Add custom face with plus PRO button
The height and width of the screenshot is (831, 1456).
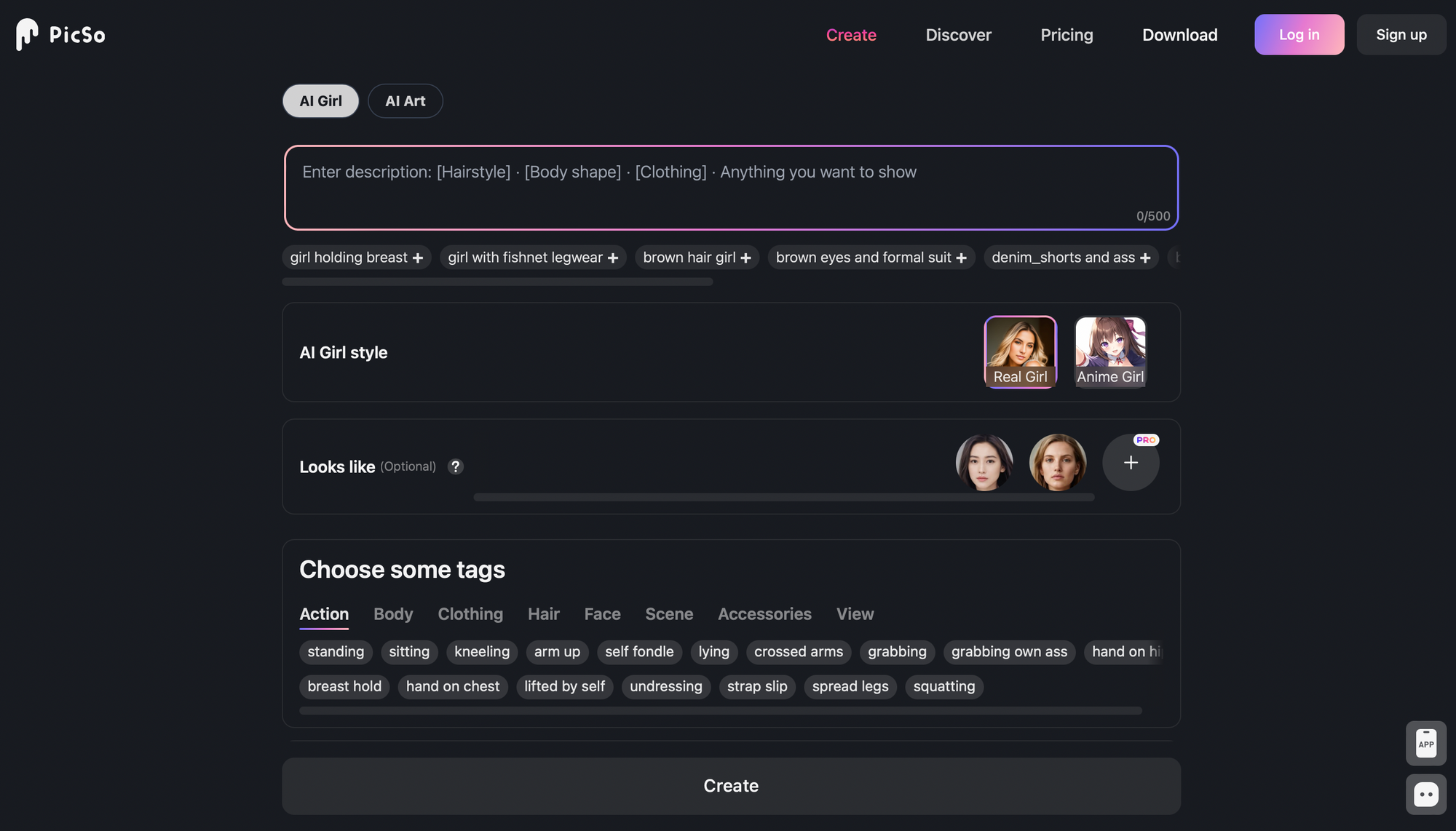[x=1130, y=463]
